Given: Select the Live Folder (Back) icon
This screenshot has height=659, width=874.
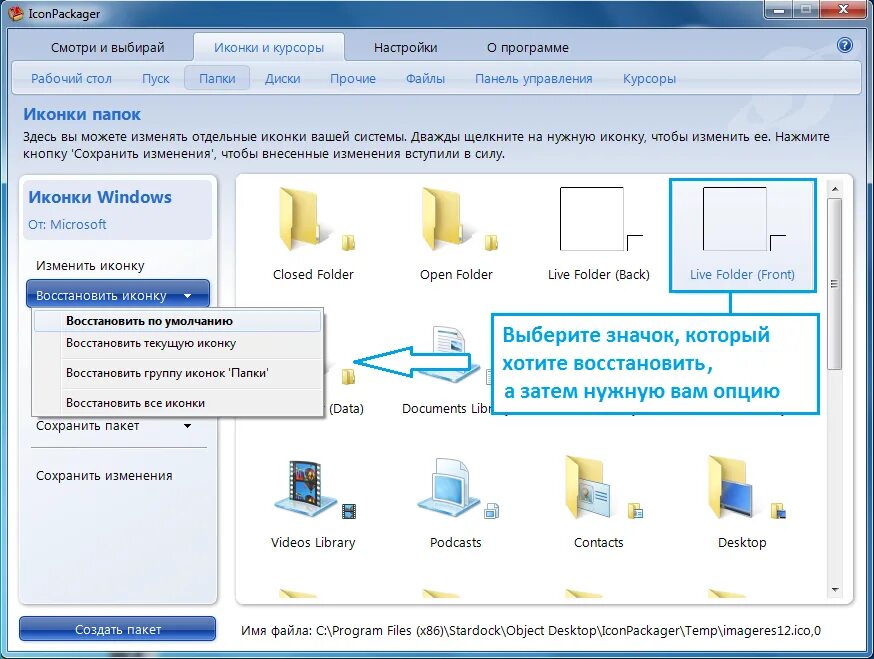Looking at the screenshot, I should [x=599, y=234].
